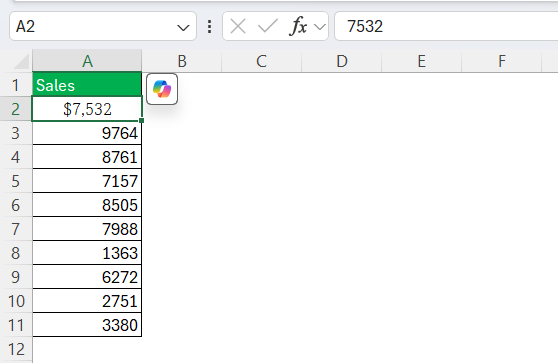Select column F header
The width and height of the screenshot is (558, 363).
tap(501, 61)
